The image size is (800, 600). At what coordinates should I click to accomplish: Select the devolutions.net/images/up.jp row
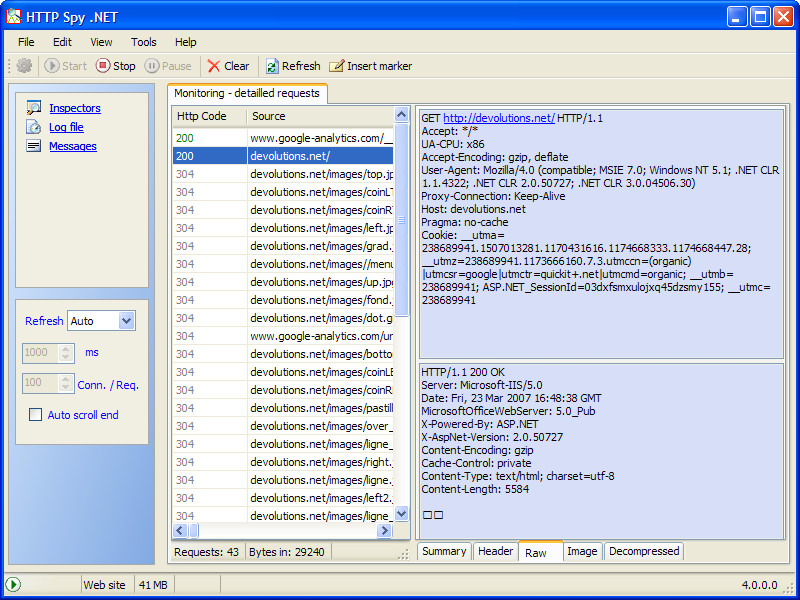click(283, 282)
